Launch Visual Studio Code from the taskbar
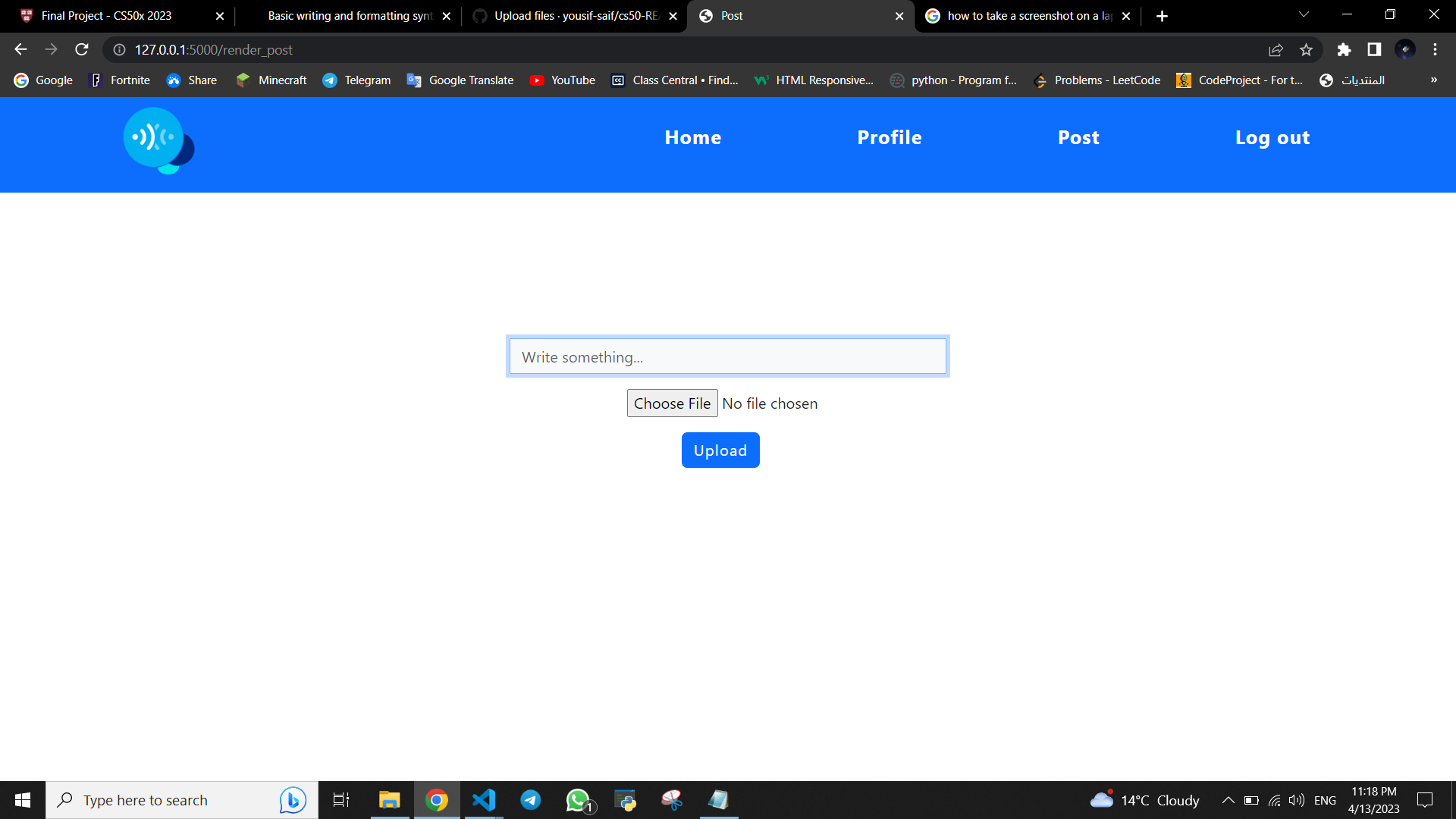Image resolution: width=1456 pixels, height=819 pixels. point(483,799)
